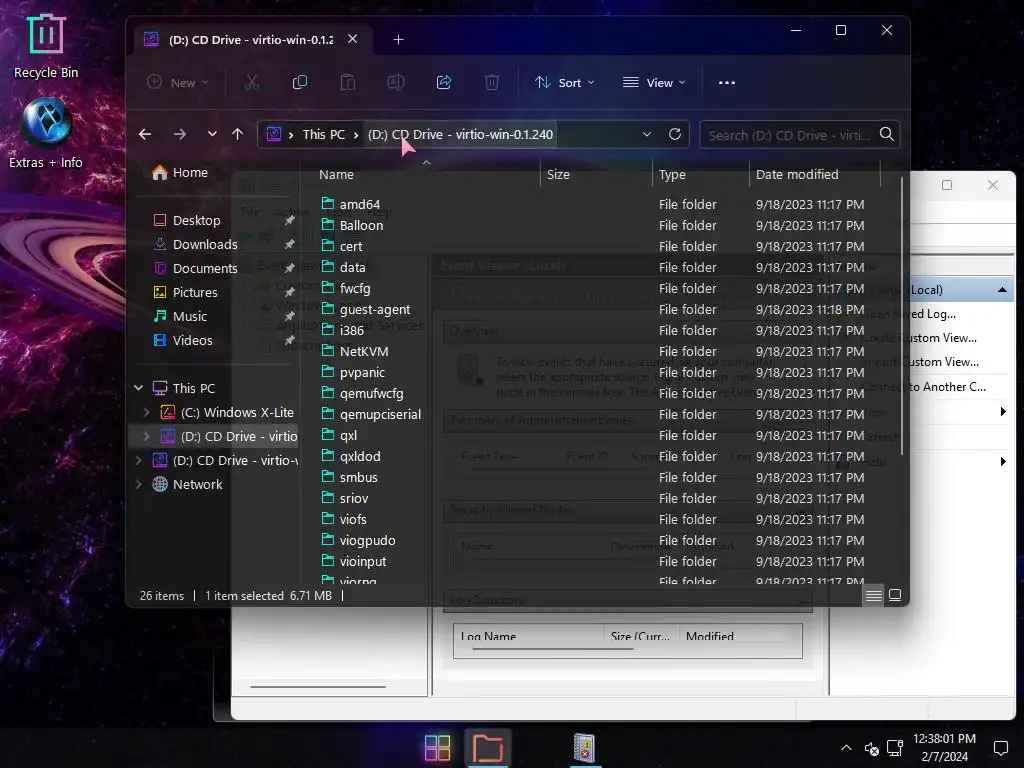This screenshot has width=1024, height=768.
Task: Add a new Explorer tab
Action: [x=398, y=40]
